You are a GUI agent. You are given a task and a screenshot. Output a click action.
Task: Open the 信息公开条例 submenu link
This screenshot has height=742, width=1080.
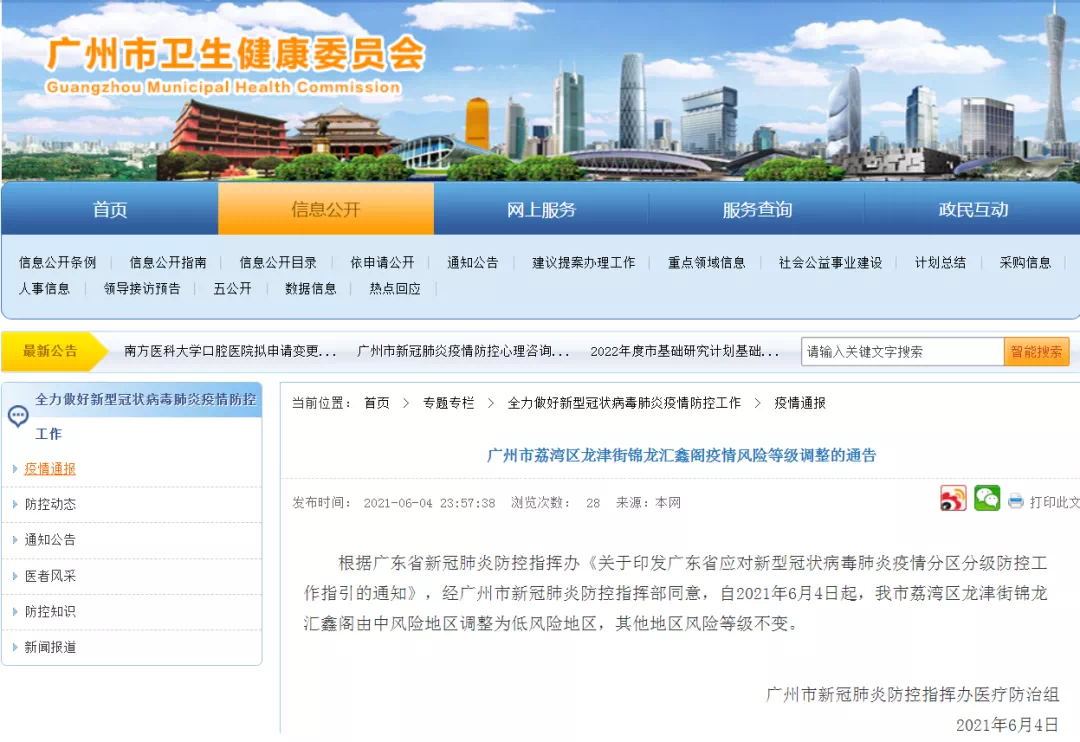57,263
